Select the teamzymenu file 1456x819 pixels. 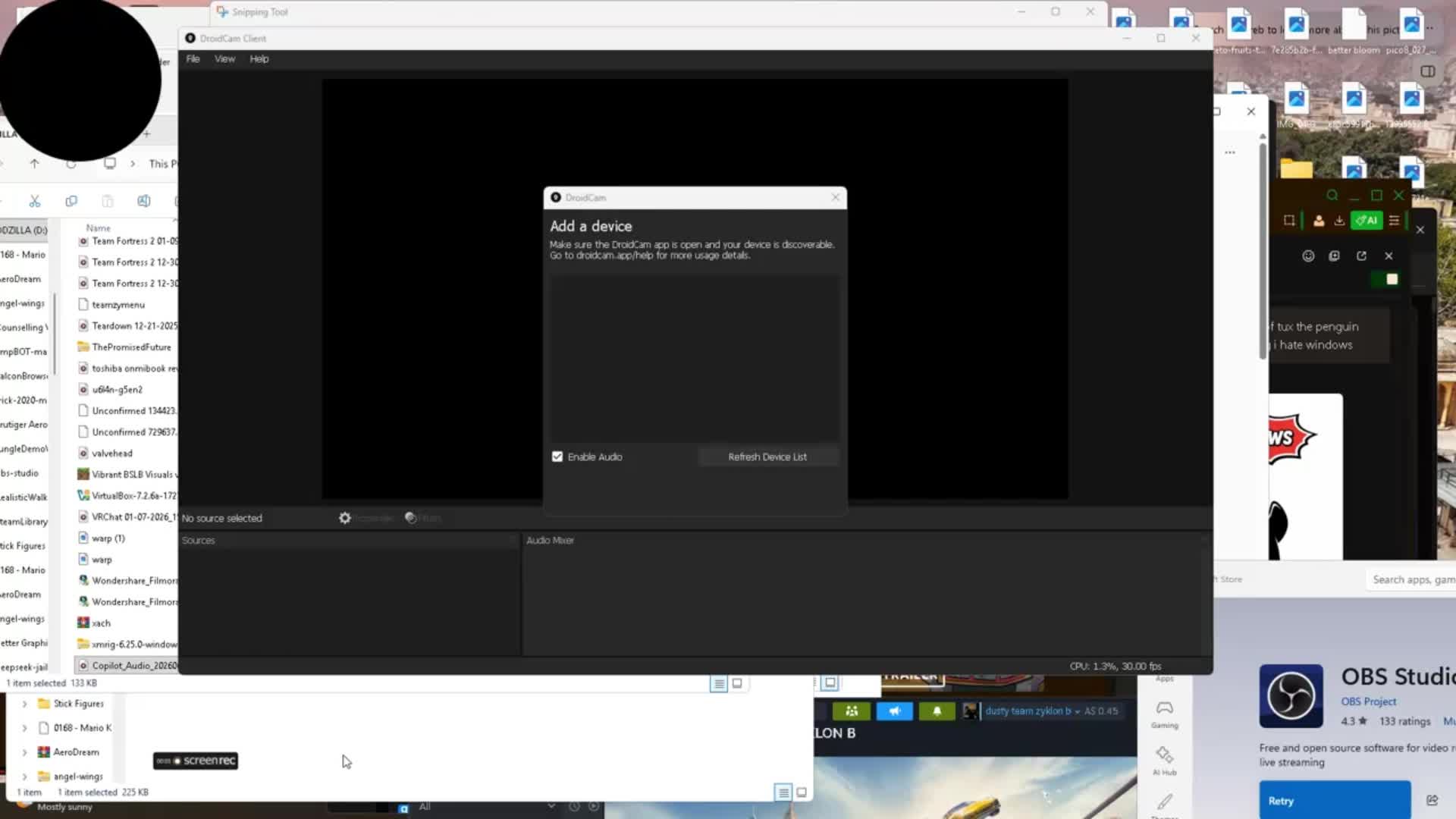pos(118,305)
